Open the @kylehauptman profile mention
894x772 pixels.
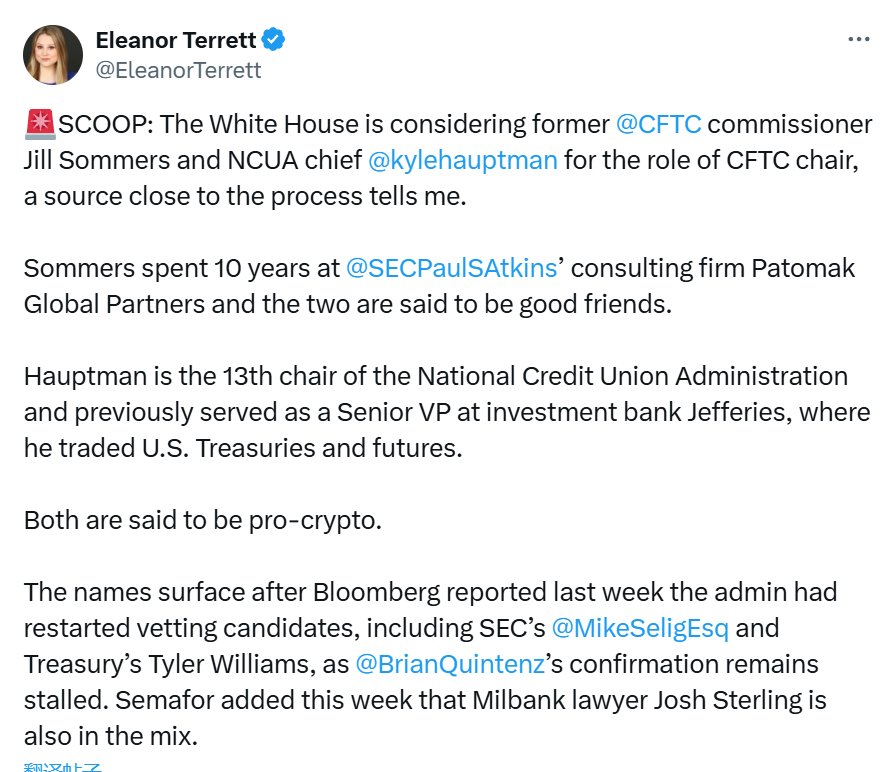[x=462, y=160]
